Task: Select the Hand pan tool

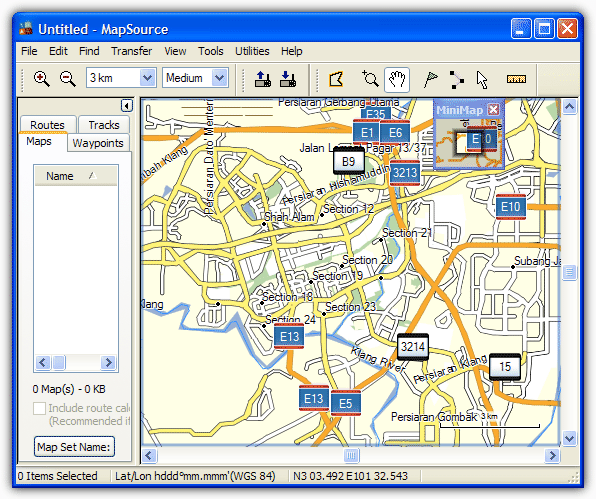Action: [x=397, y=79]
